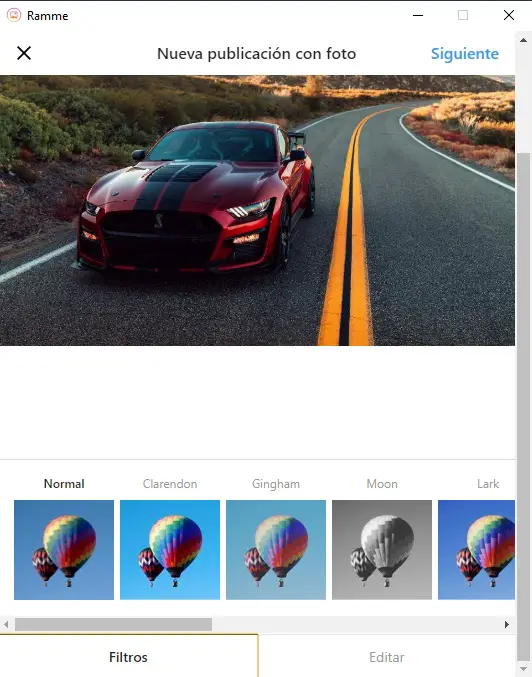The width and height of the screenshot is (532, 677).
Task: Click the vertical scrollbar down arrow
Action: [x=523, y=669]
